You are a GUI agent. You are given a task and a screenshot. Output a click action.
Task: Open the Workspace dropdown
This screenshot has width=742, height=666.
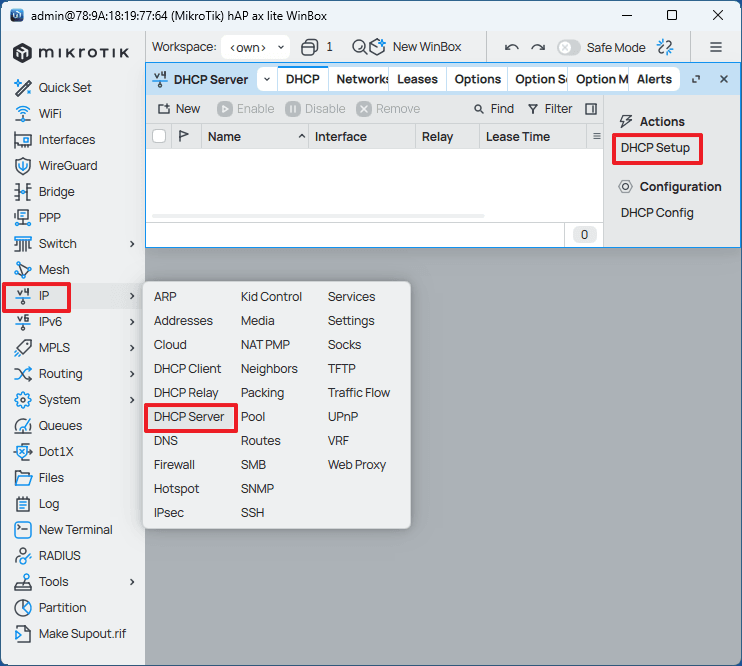254,47
